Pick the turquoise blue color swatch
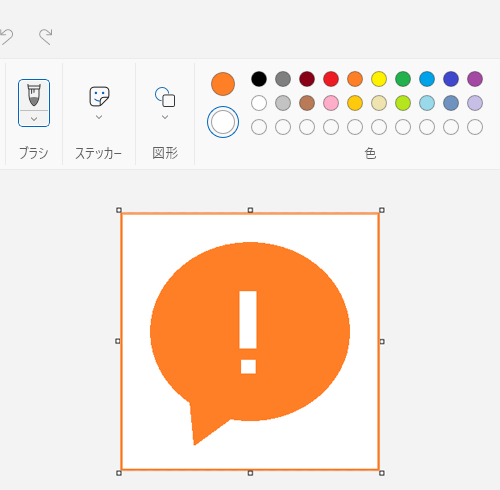500x490 pixels. point(427,79)
